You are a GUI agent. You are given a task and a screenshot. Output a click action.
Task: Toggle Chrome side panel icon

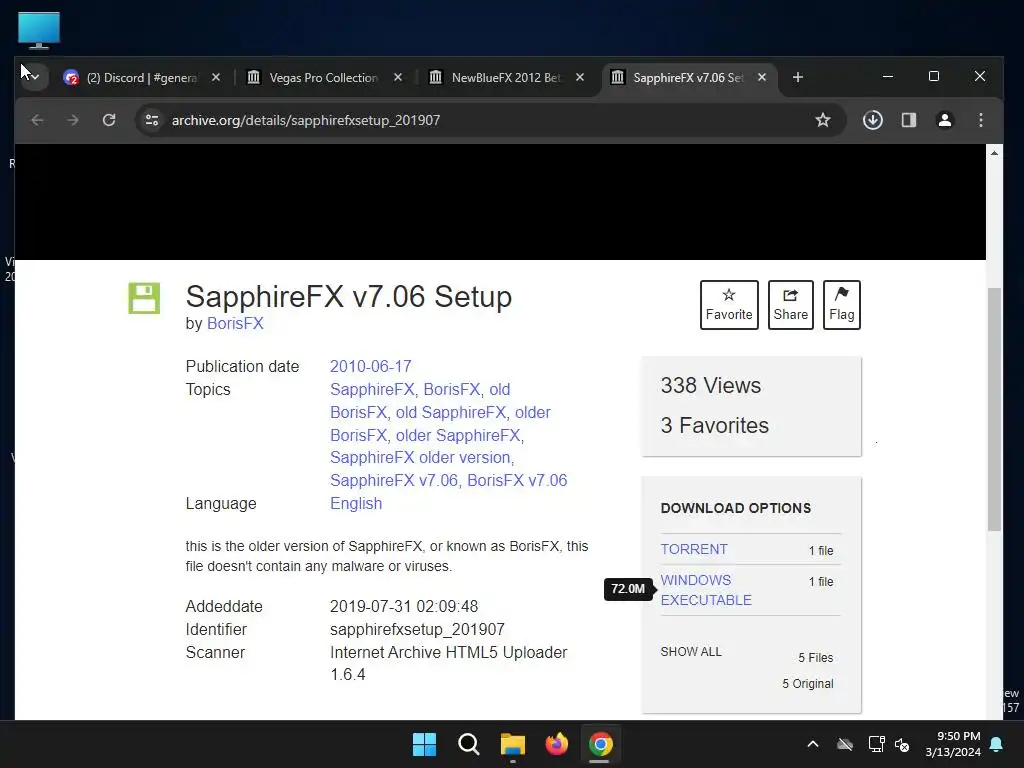pos(908,120)
